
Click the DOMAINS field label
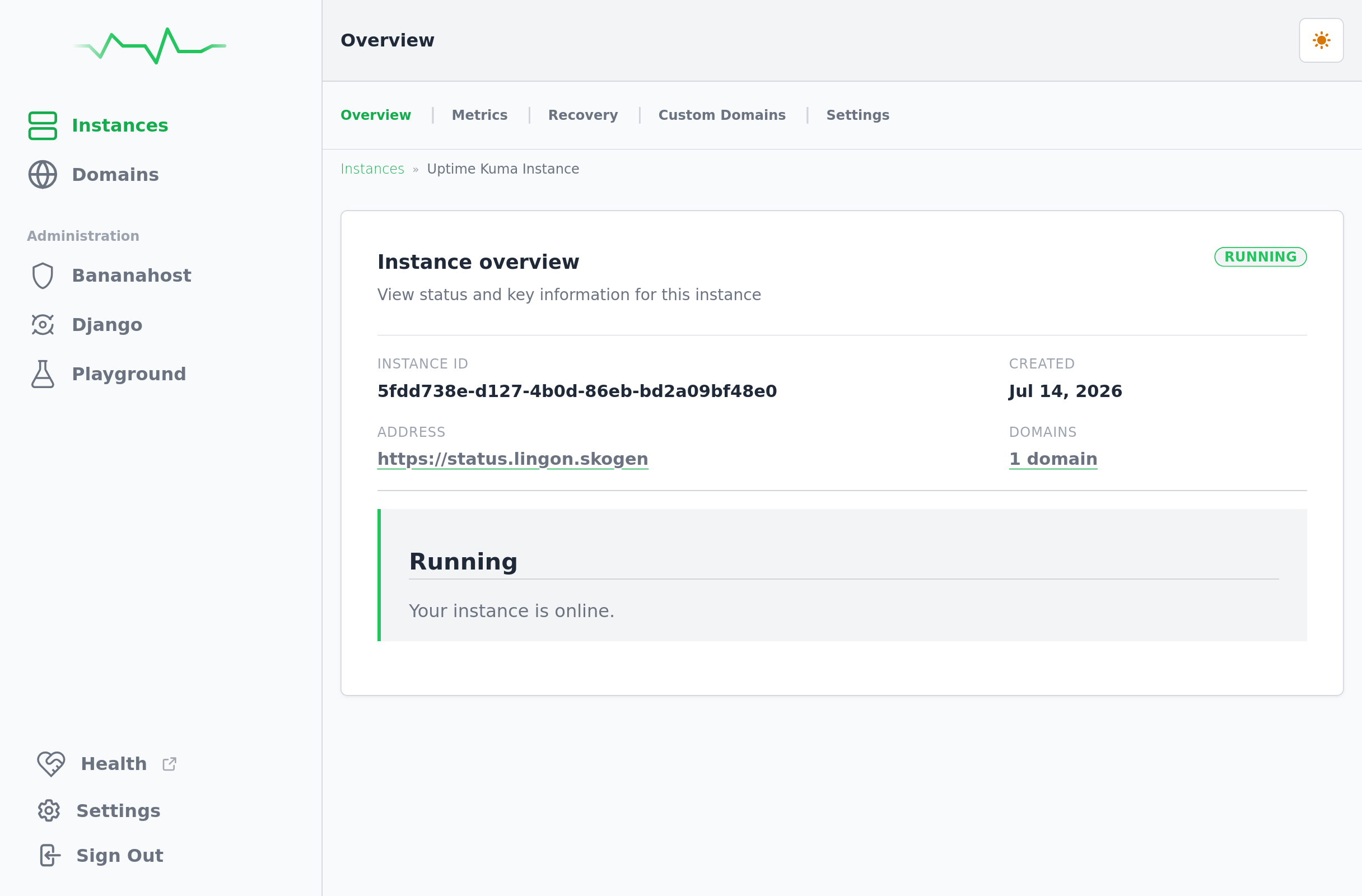click(1043, 432)
